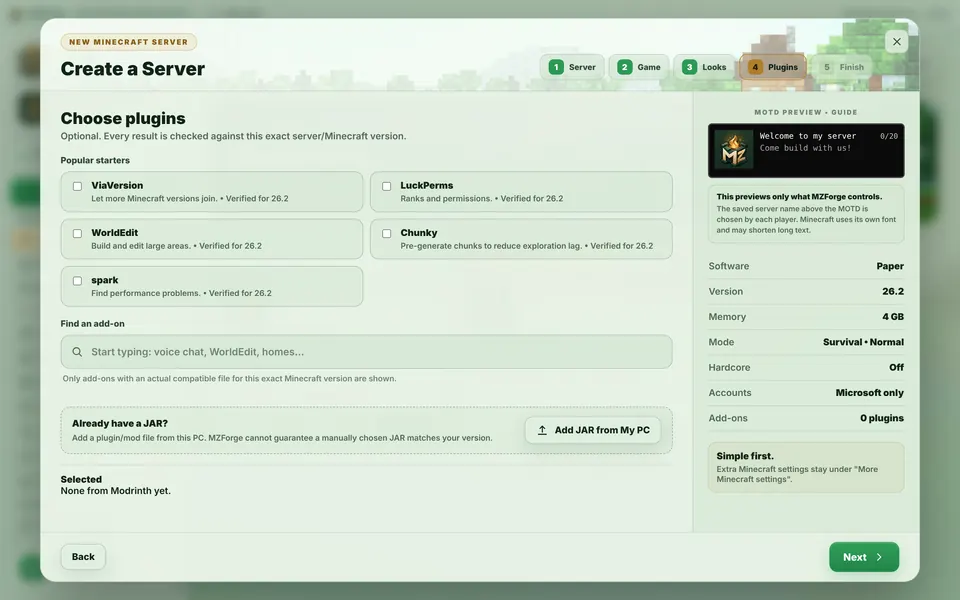
Task: Toggle the spark plugin checkbox
Action: tap(77, 281)
